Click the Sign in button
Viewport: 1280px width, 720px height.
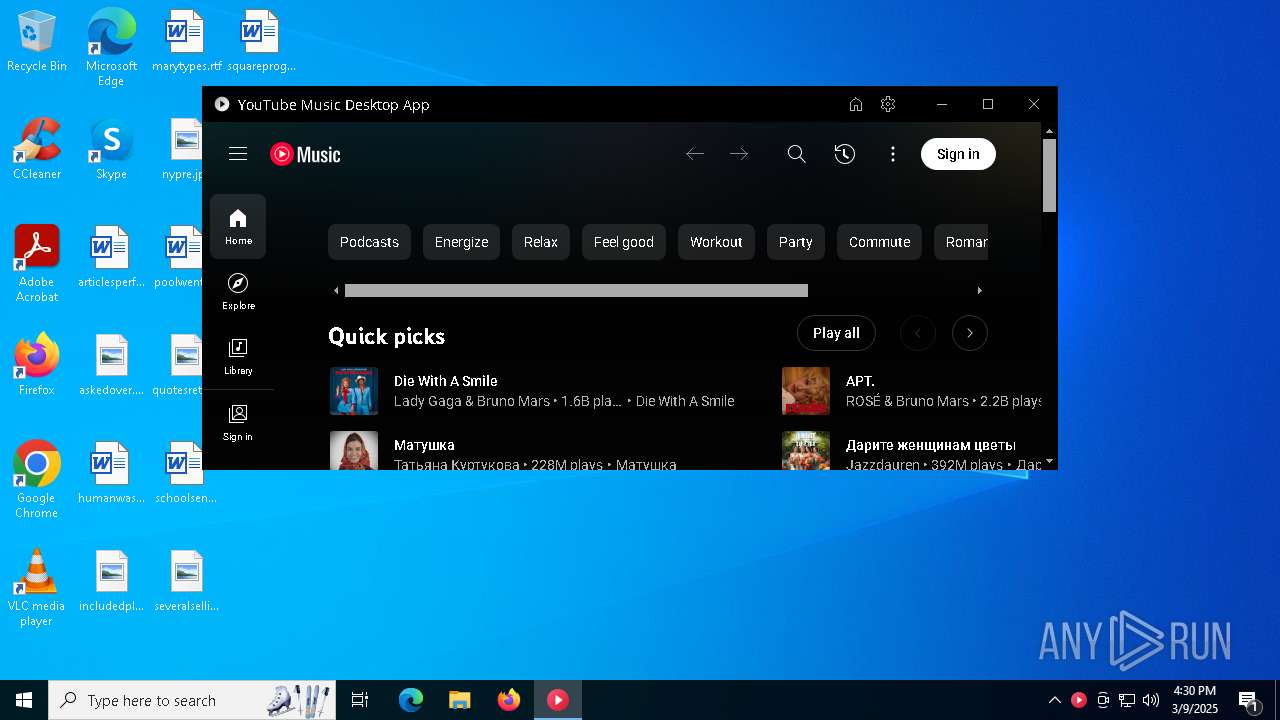point(958,154)
